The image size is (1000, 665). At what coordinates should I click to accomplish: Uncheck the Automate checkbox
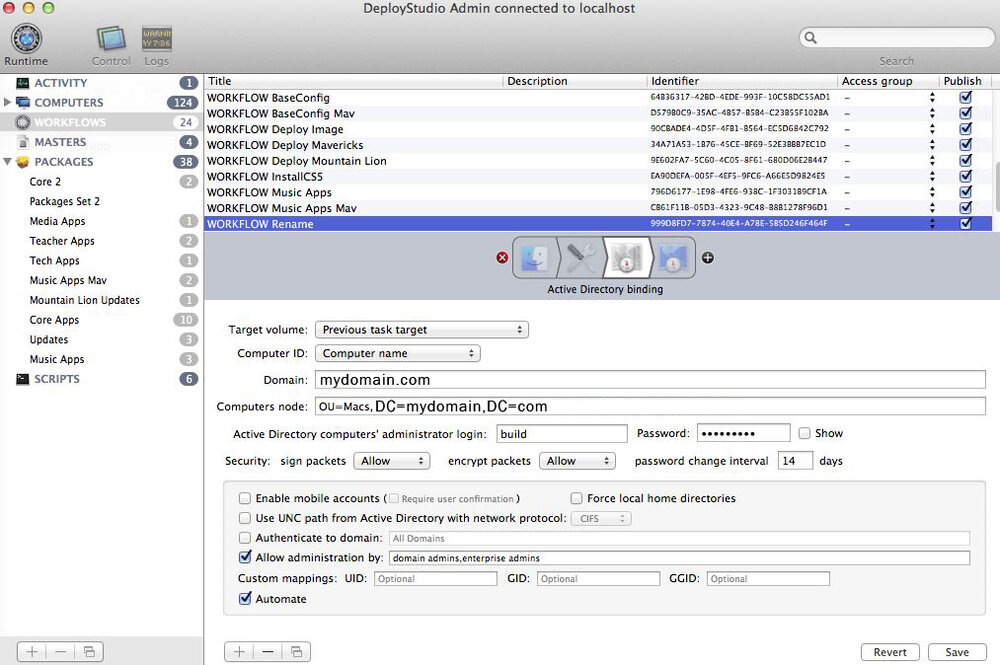point(245,598)
